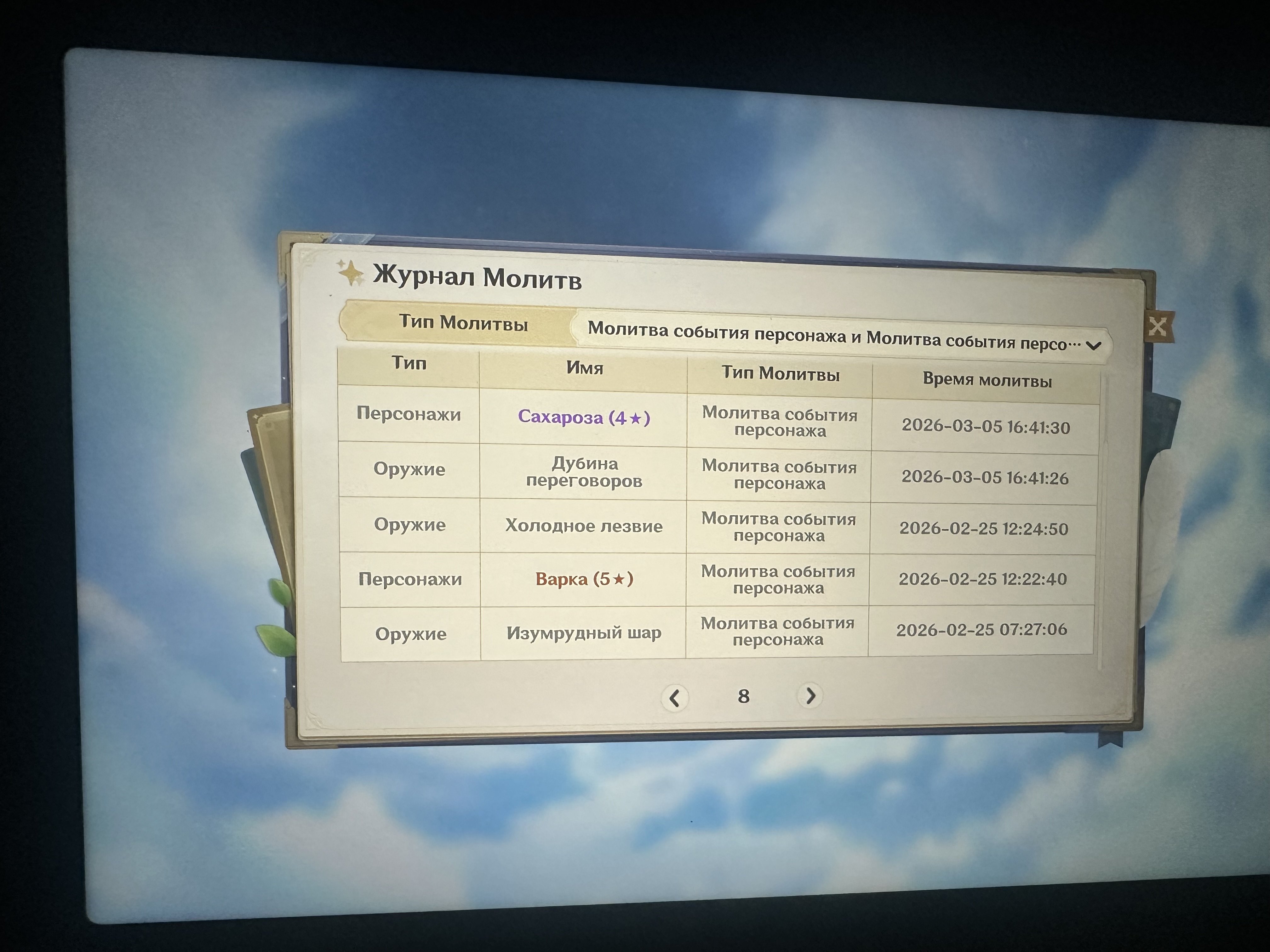The width and height of the screenshot is (1270, 952).
Task: Click Молитва события персонажа in Сахароза row
Action: (x=780, y=422)
